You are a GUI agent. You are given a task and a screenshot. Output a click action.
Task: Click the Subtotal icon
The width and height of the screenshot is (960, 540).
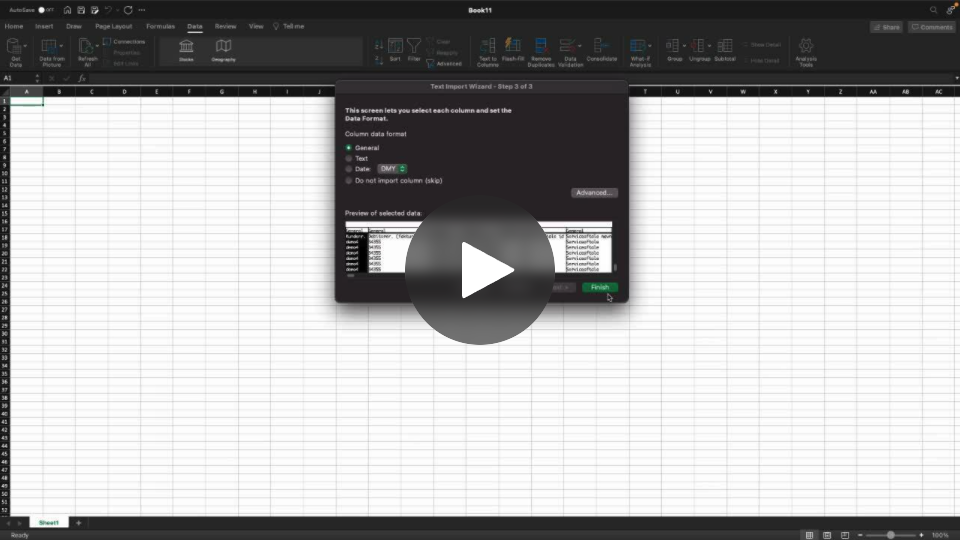click(x=724, y=47)
